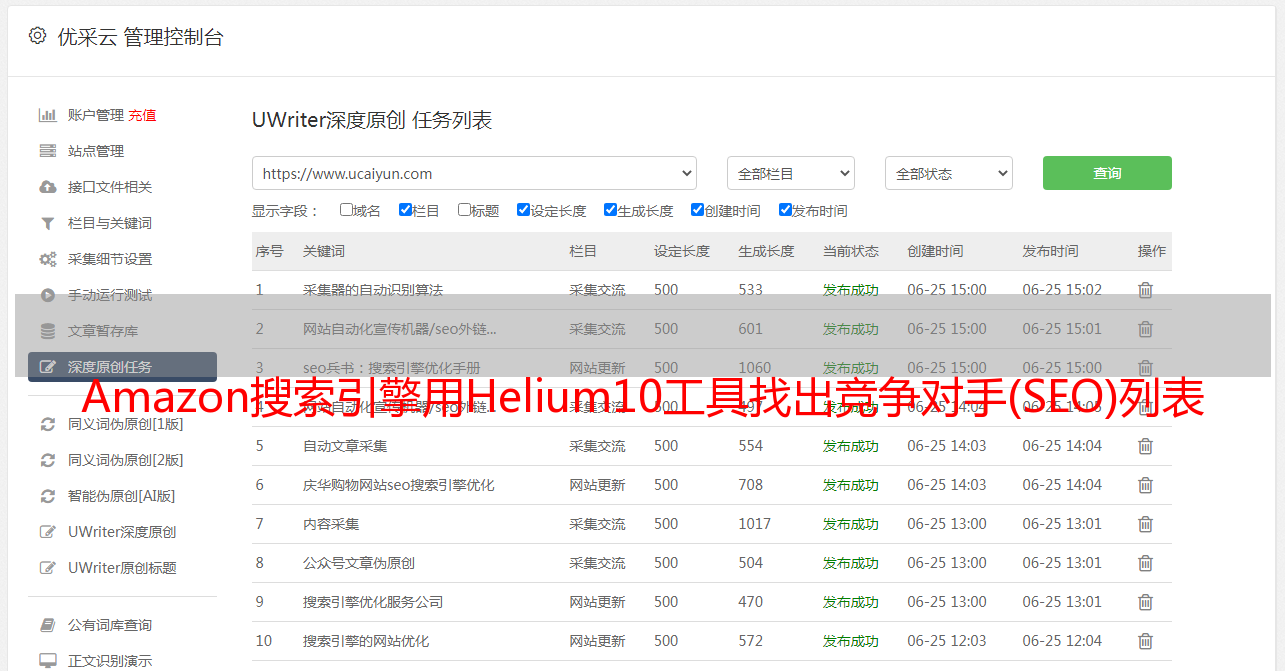Viewport: 1285px width, 671px height.
Task: Open 同义词伪原创[2版] link
Action: (x=125, y=460)
